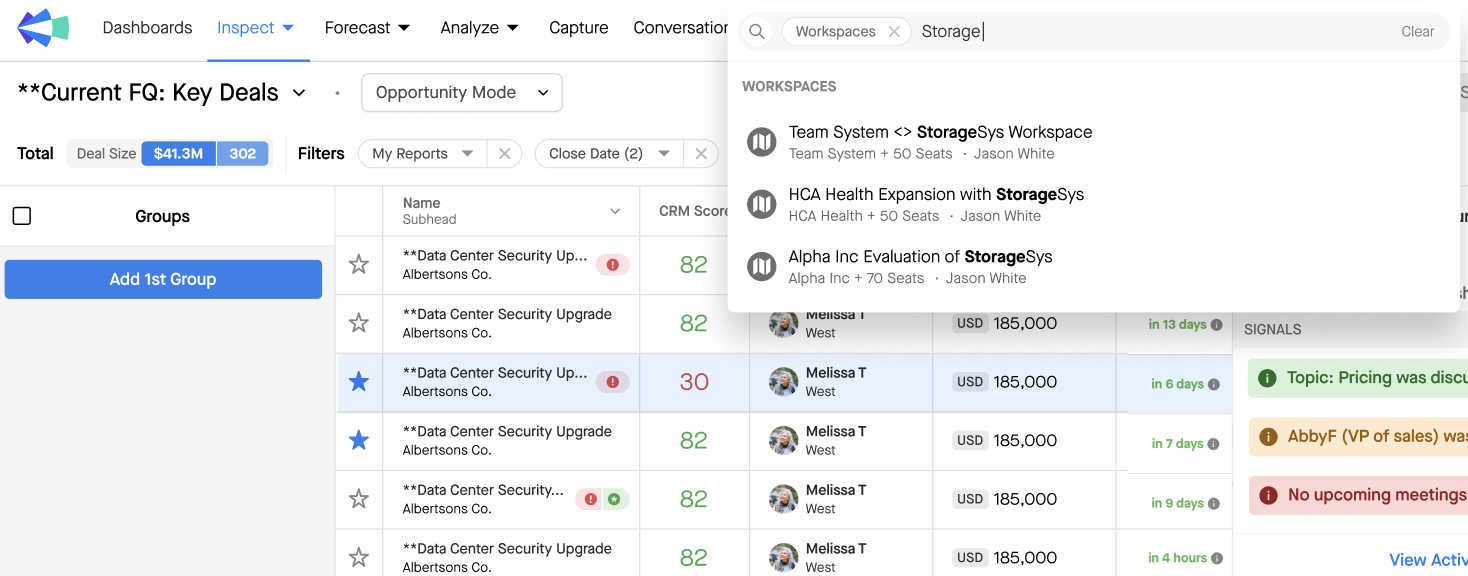Select the Team System StorageSys Workspace result
This screenshot has height=576, width=1468.
[x=1094, y=142]
